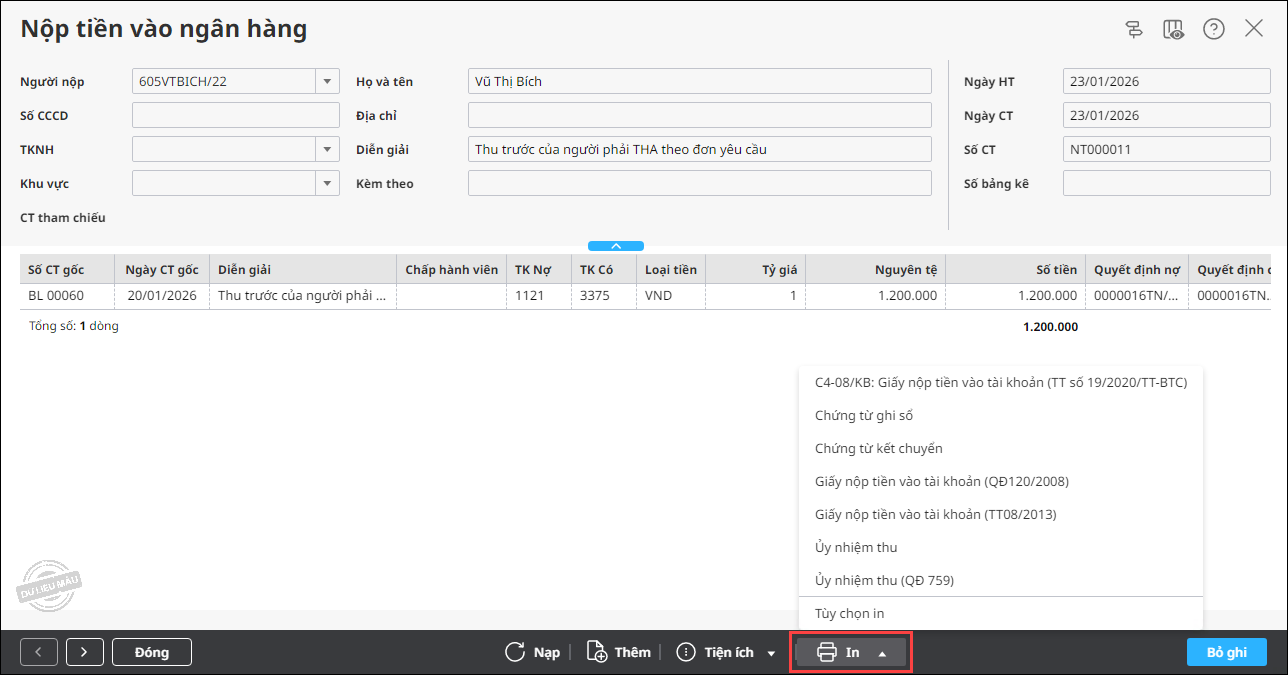The height and width of the screenshot is (675, 1288).
Task: Open the Khu vực dropdown
Action: (328, 184)
